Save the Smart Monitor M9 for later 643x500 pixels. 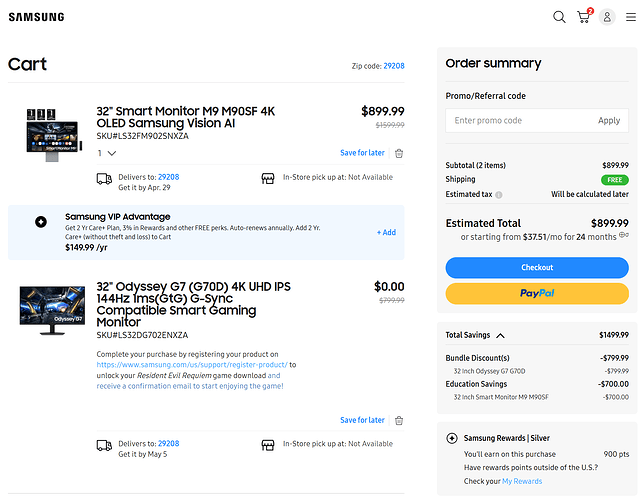coord(362,153)
